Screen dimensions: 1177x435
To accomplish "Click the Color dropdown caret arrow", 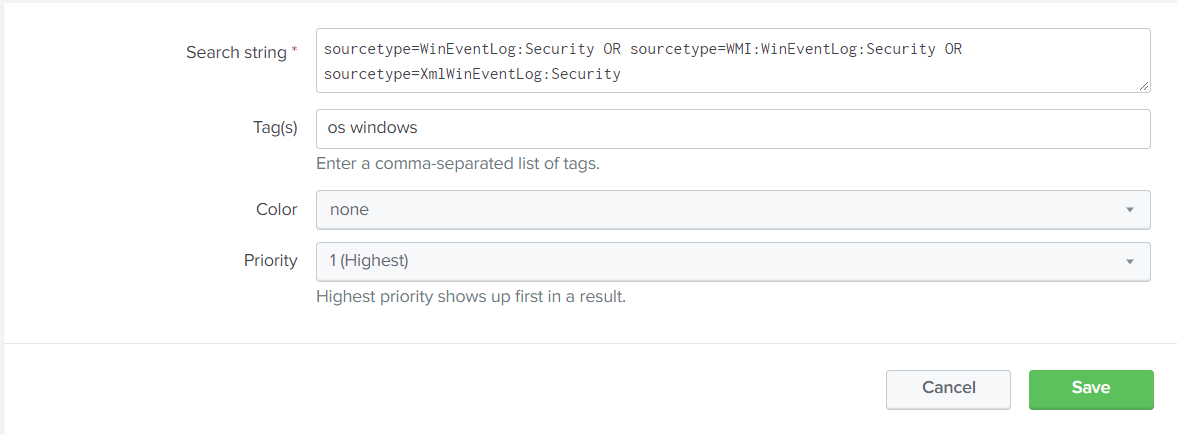I will coord(1129,210).
